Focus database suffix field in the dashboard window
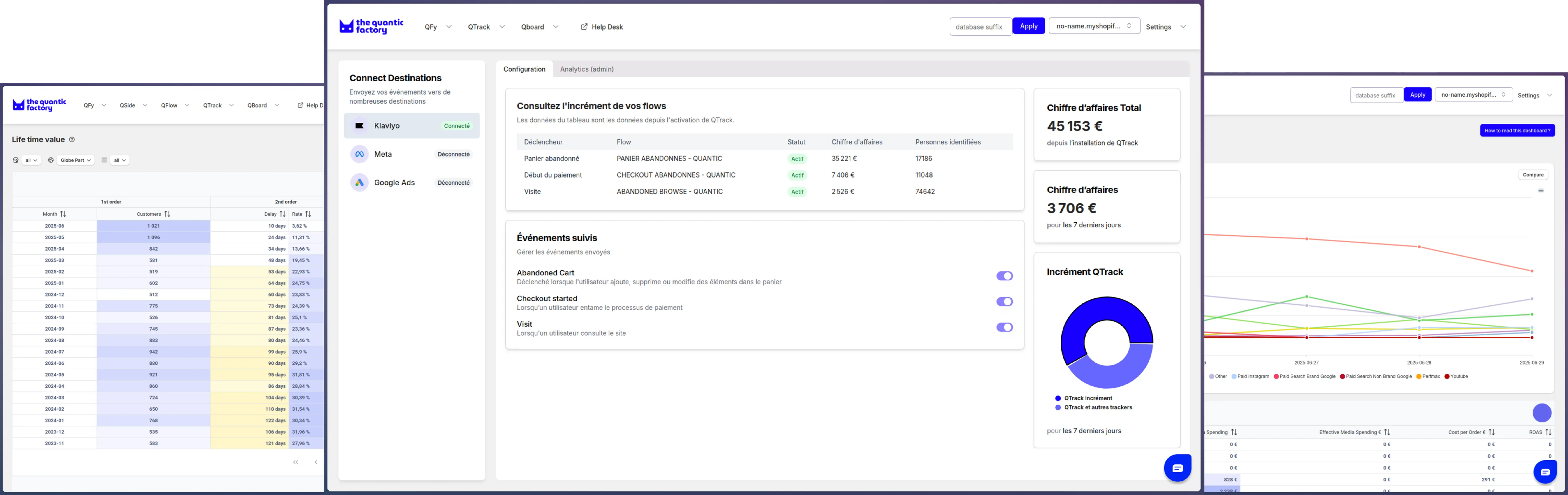Image resolution: width=1568 pixels, height=495 pixels. pyautogui.click(x=1376, y=95)
